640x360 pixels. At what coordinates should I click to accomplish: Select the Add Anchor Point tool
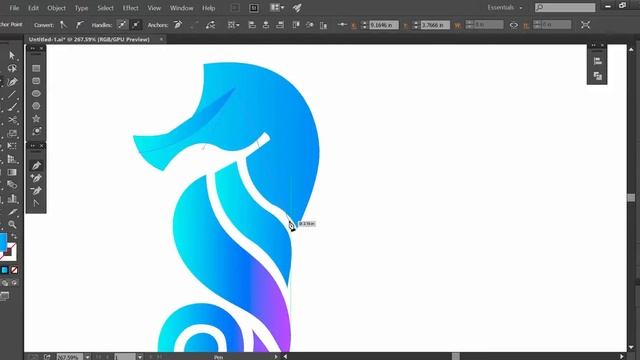(36, 178)
